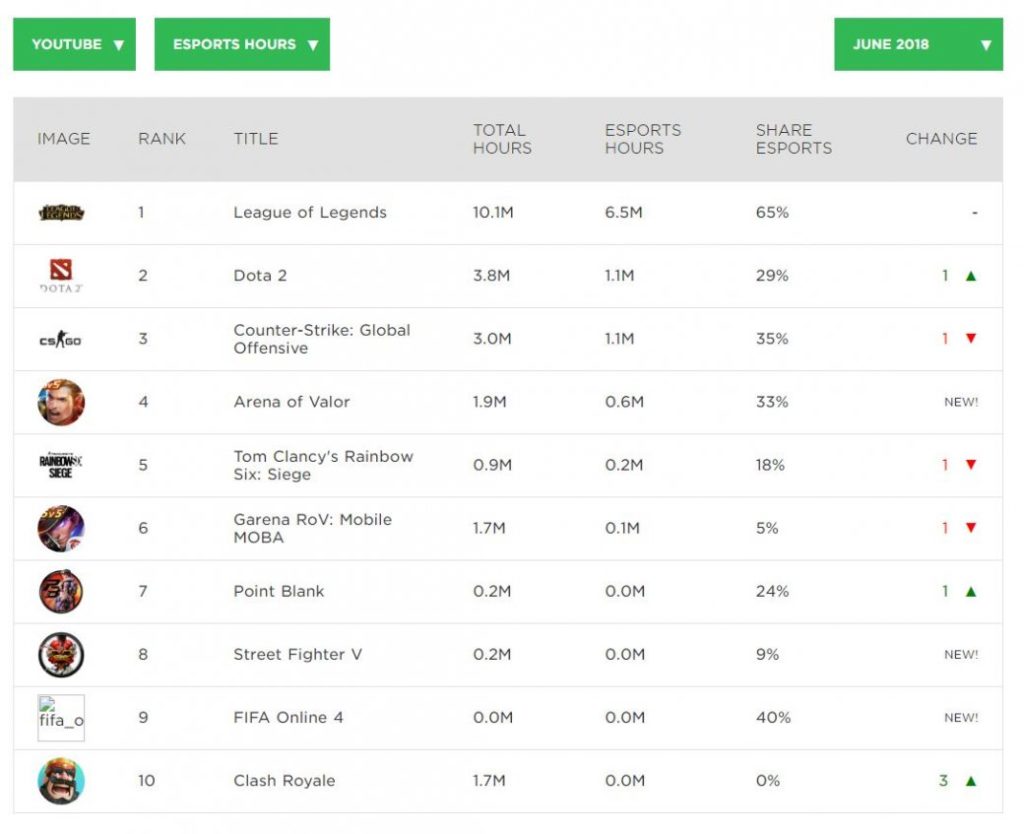Click the Change column header
The height and width of the screenshot is (834, 1024).
[941, 139]
